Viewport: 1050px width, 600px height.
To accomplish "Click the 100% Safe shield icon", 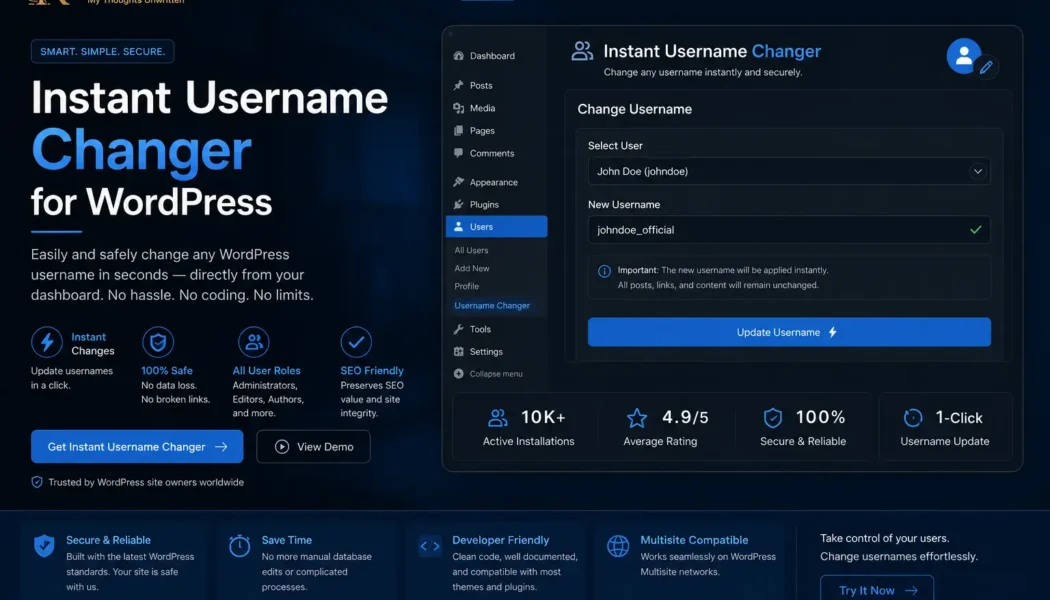I will [158, 342].
